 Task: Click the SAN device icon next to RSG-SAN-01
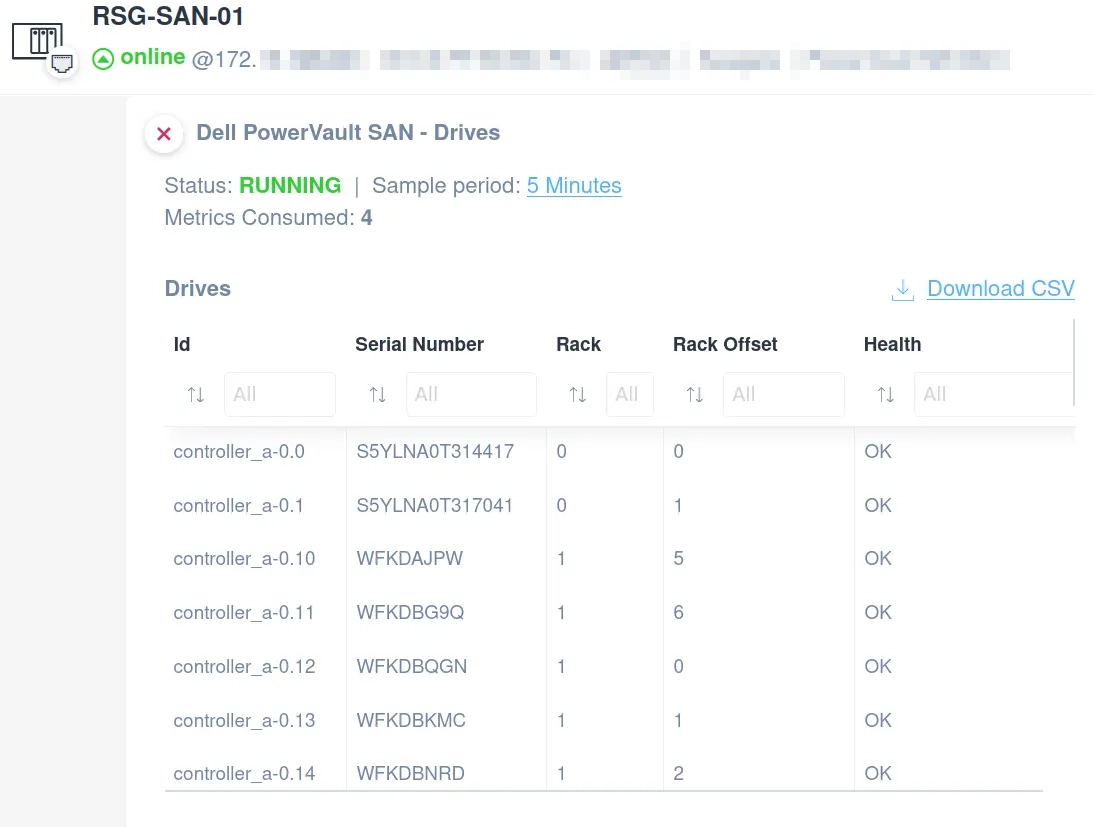click(38, 42)
